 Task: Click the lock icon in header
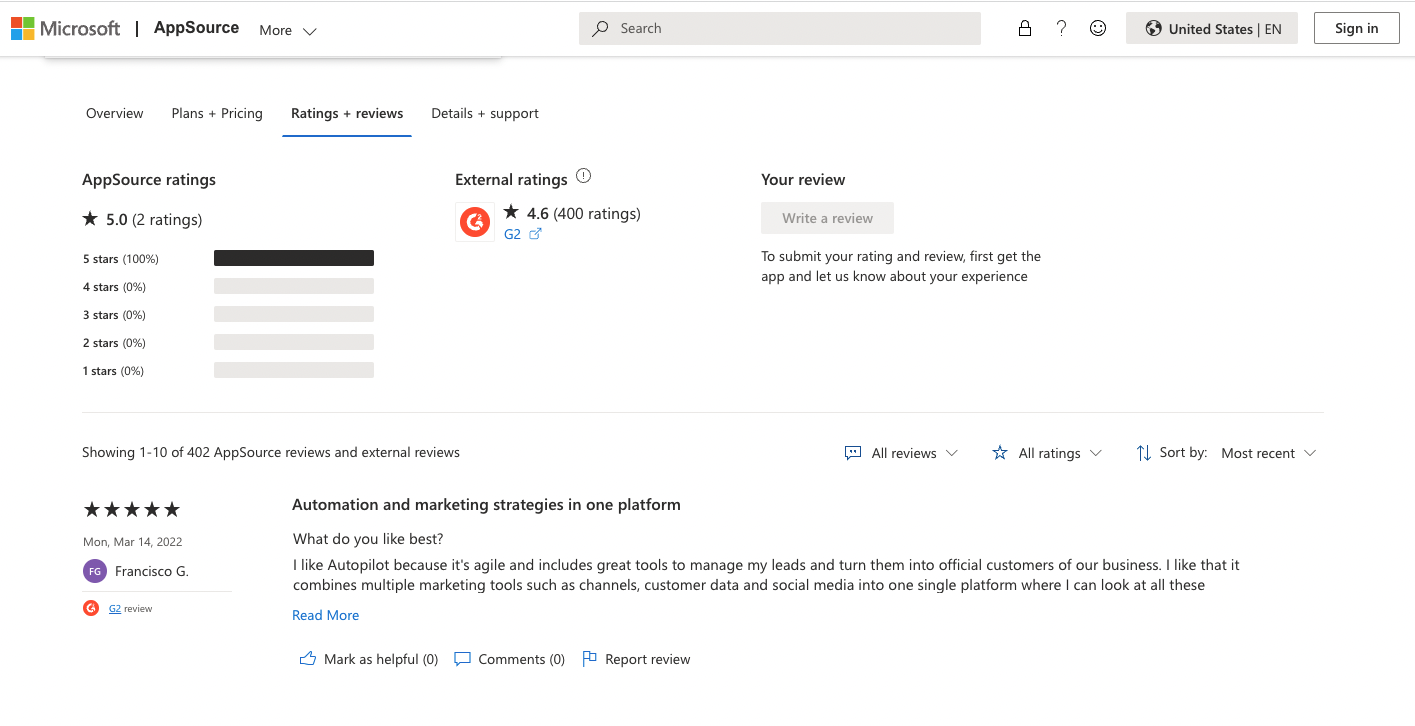tap(1024, 29)
